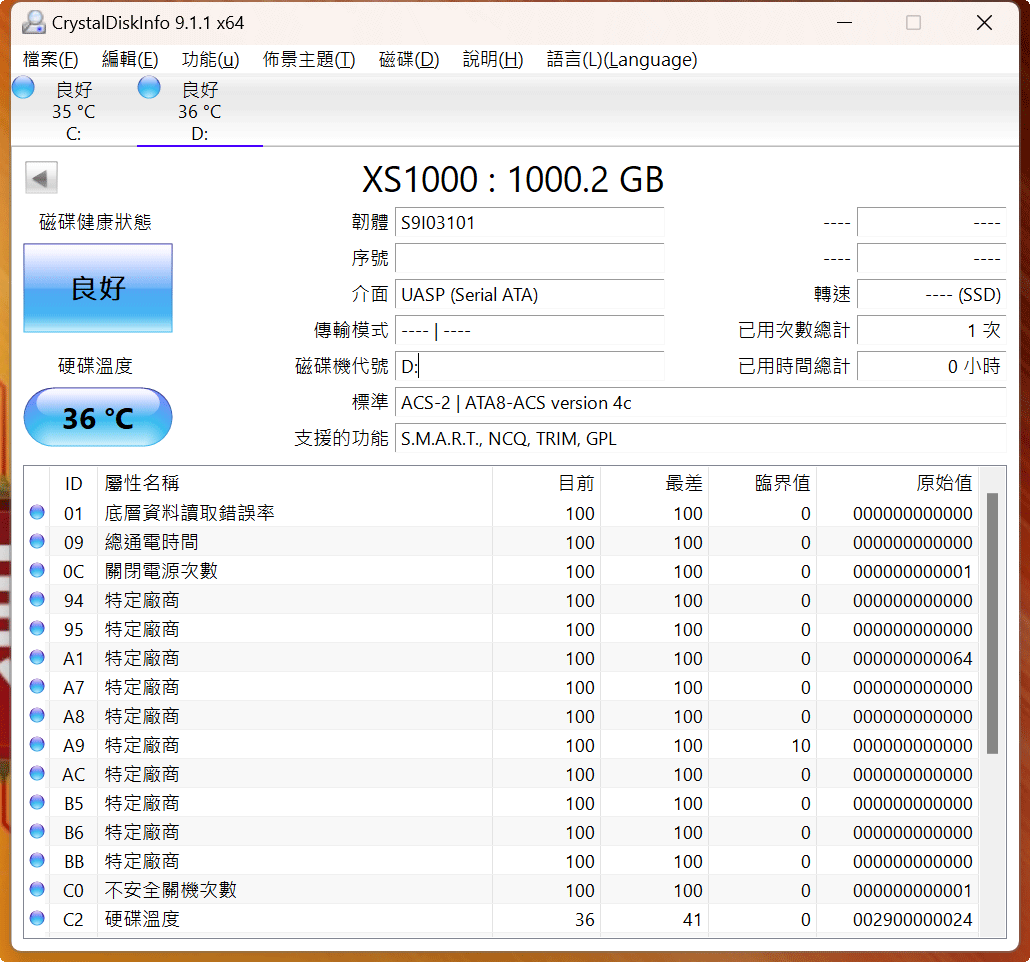Open the 語言(L)(Language) menu
1030x962 pixels.
pyautogui.click(x=621, y=60)
